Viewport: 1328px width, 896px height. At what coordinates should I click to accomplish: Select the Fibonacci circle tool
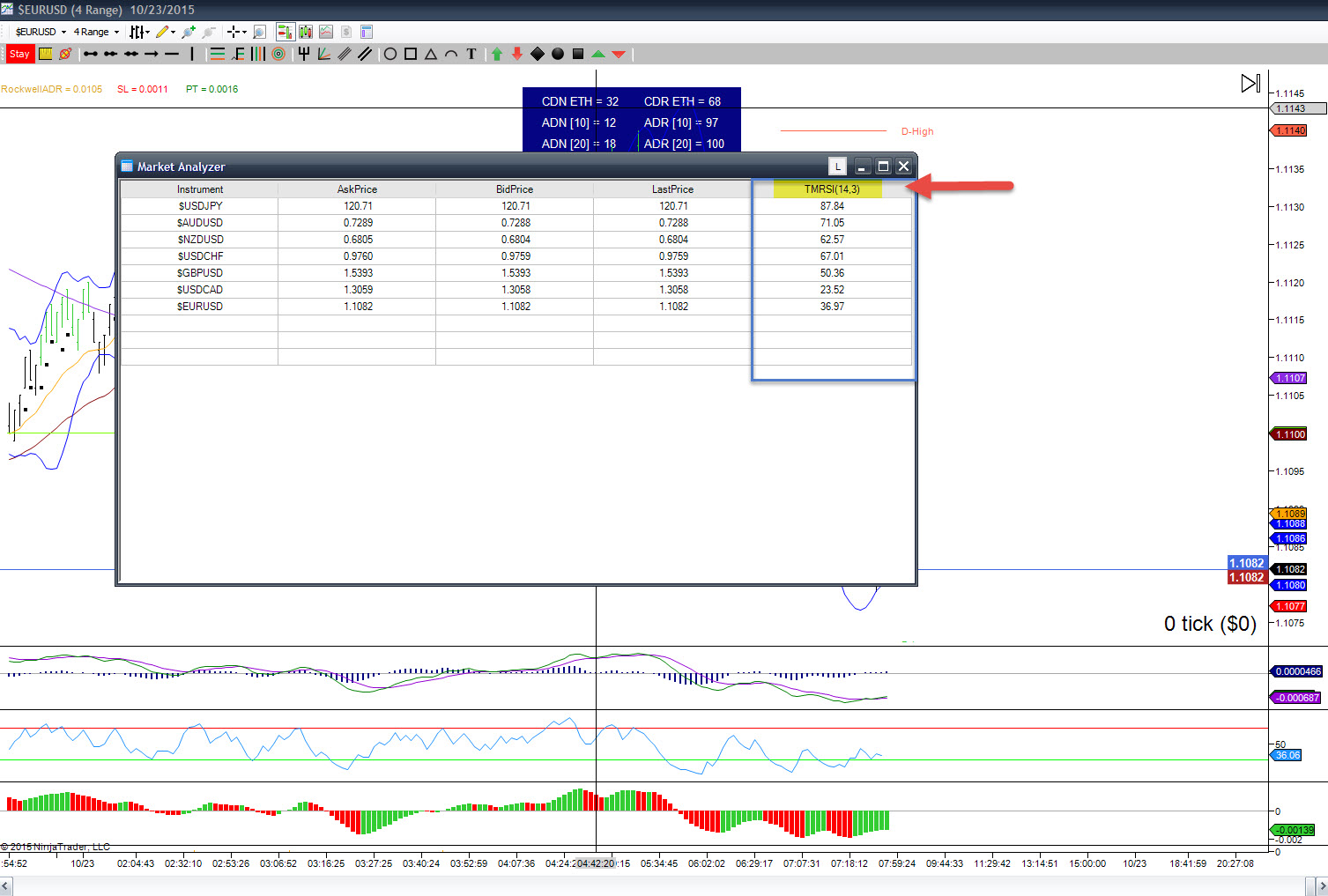278,54
